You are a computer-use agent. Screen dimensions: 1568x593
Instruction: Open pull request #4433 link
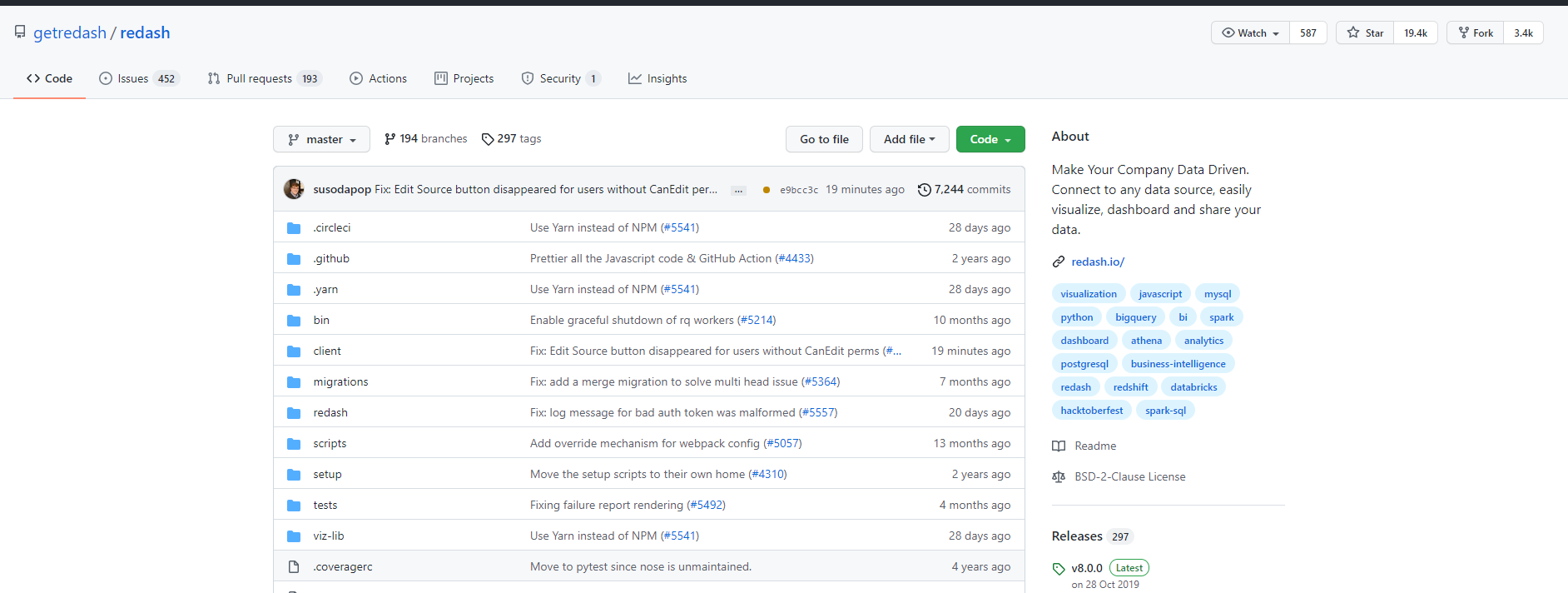click(x=794, y=259)
